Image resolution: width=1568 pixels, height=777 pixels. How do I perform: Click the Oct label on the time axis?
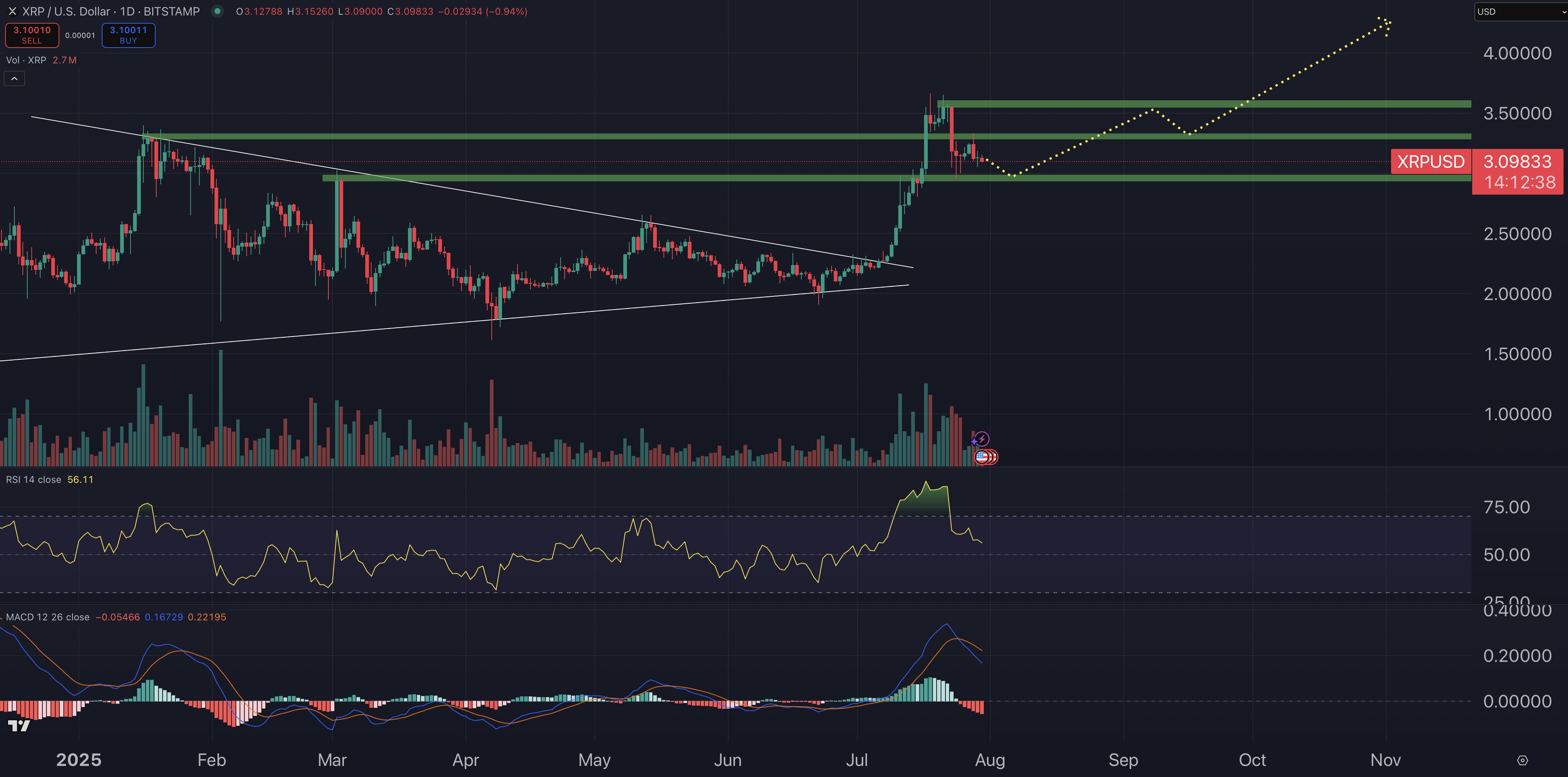point(1253,760)
